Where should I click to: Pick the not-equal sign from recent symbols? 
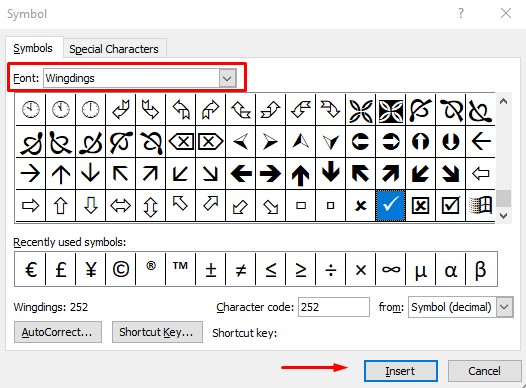[x=241, y=269]
